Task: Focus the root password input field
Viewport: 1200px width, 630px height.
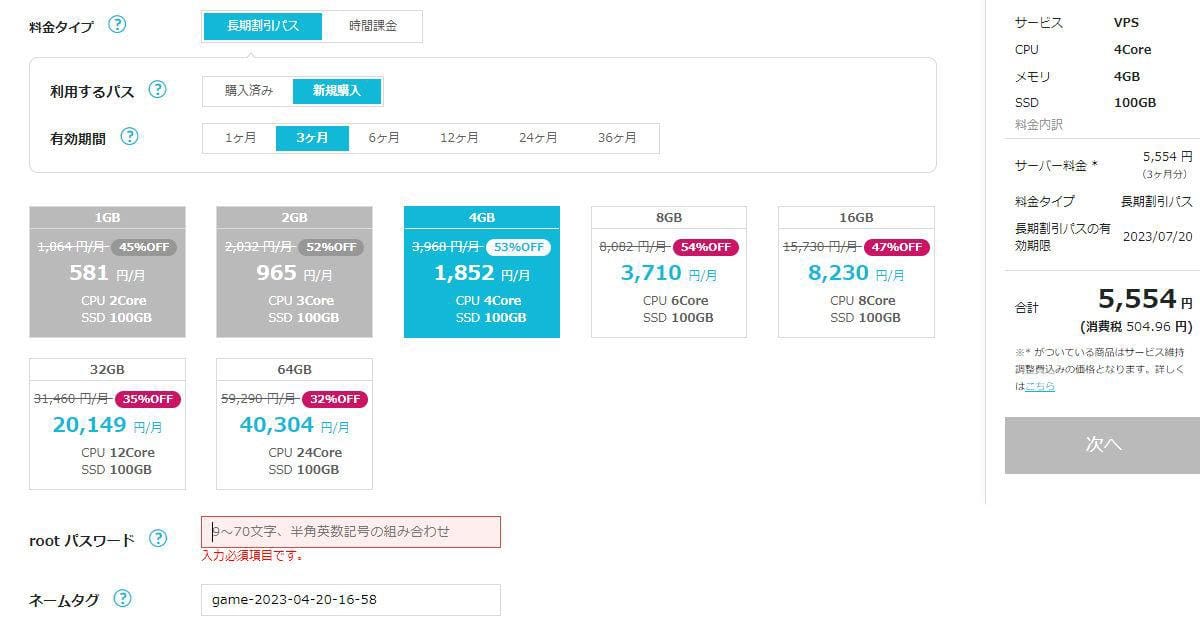Action: click(x=351, y=532)
